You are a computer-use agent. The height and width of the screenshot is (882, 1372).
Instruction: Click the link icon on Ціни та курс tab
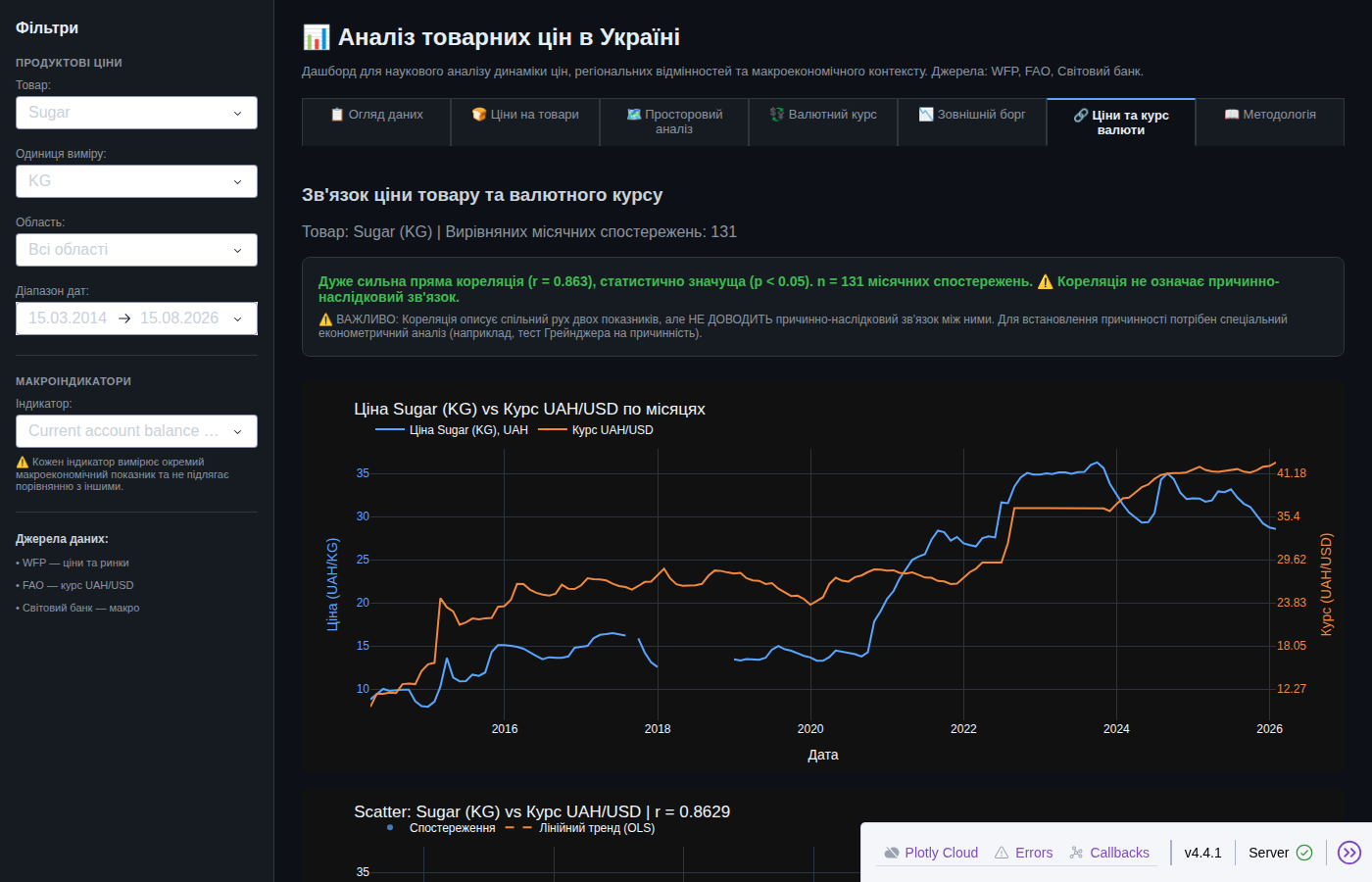pos(1081,116)
